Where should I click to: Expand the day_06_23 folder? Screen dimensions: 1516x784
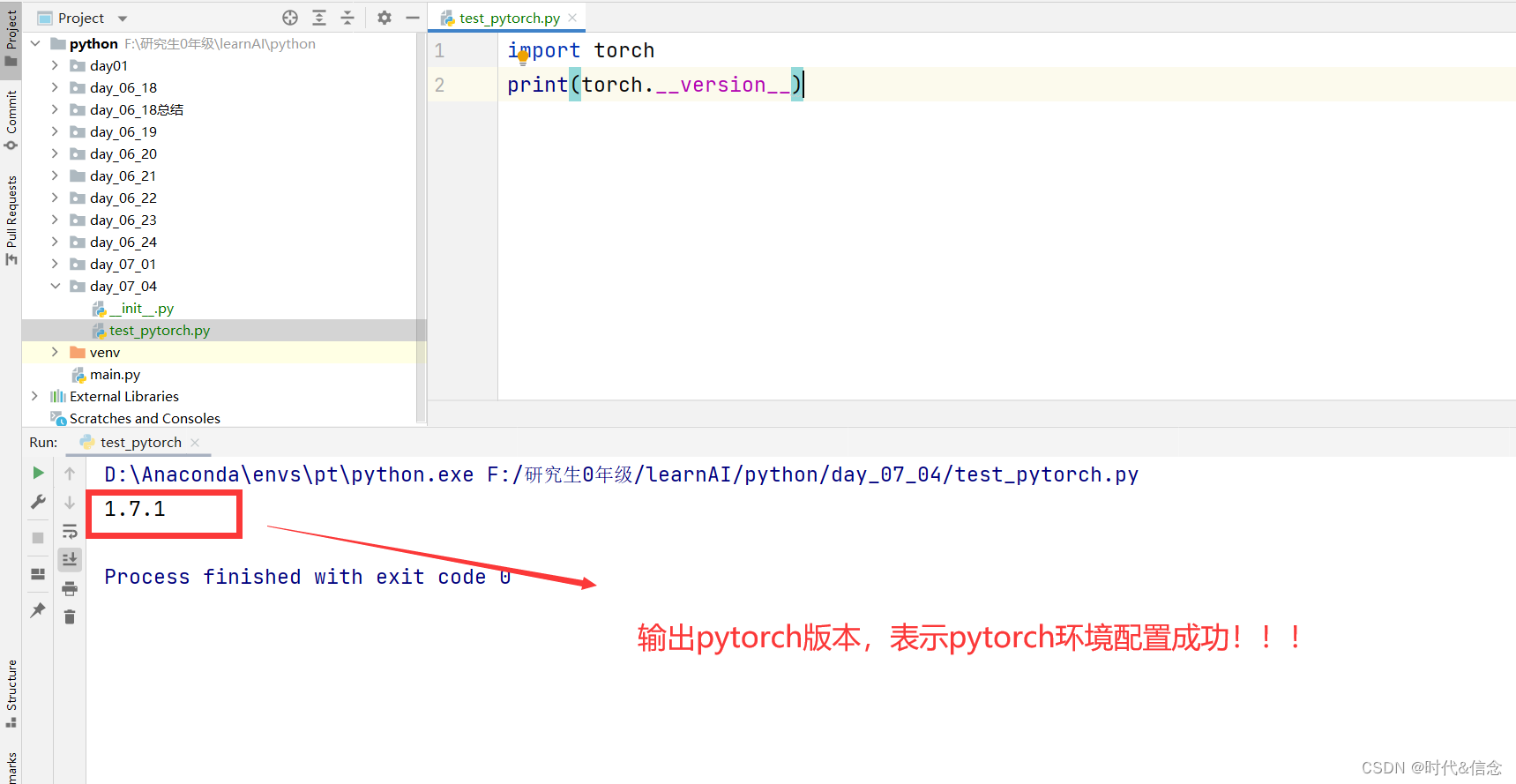[55, 220]
